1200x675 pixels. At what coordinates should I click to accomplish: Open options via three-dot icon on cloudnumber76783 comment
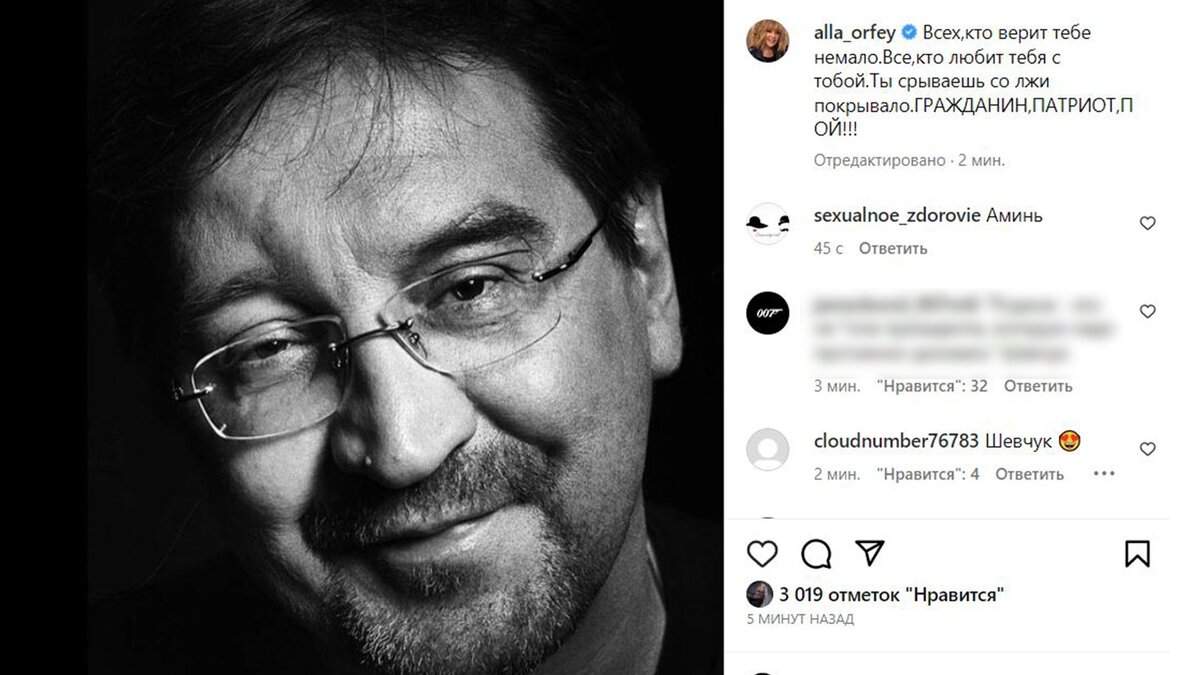[1103, 473]
